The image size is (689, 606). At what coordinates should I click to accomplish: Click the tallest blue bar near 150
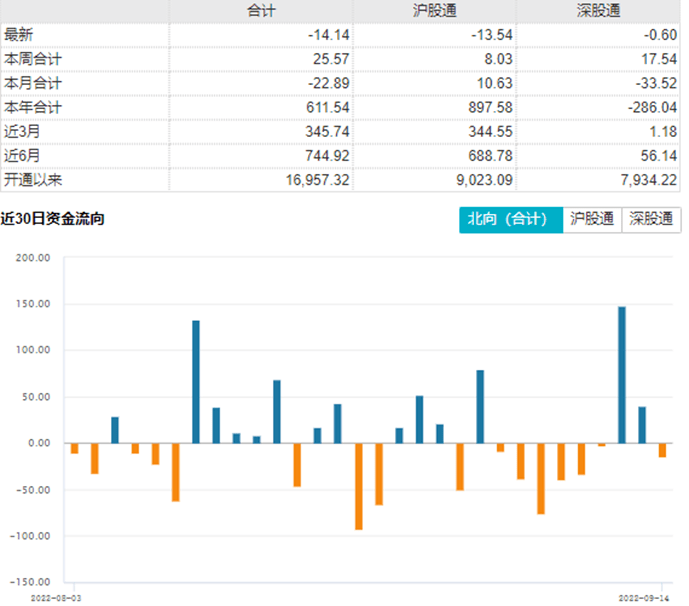click(622, 375)
